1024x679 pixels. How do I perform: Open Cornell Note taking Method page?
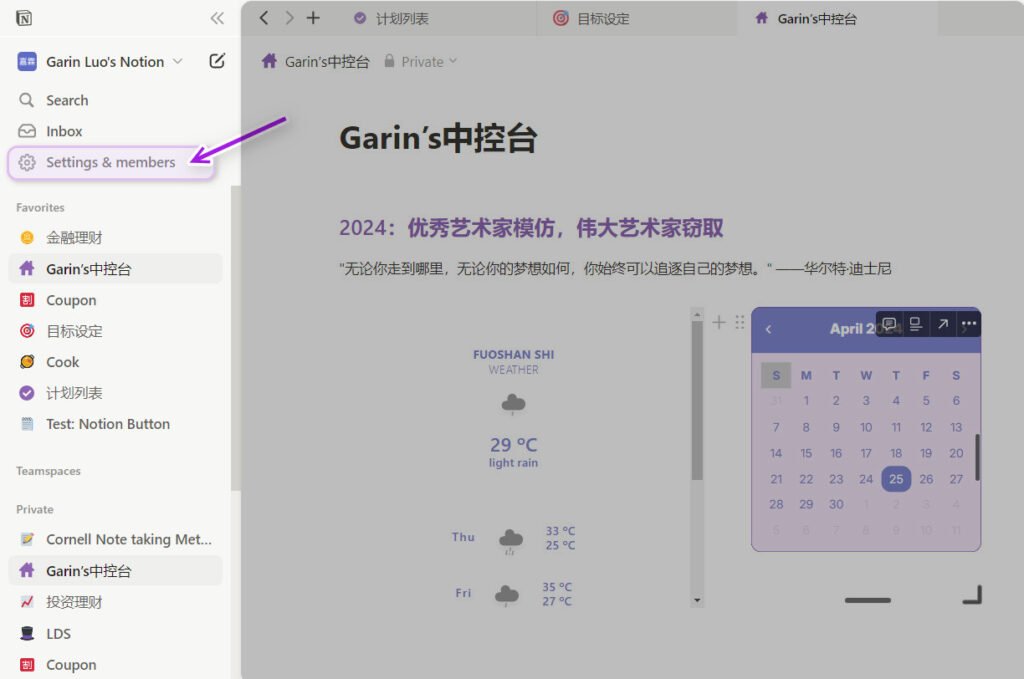point(116,539)
